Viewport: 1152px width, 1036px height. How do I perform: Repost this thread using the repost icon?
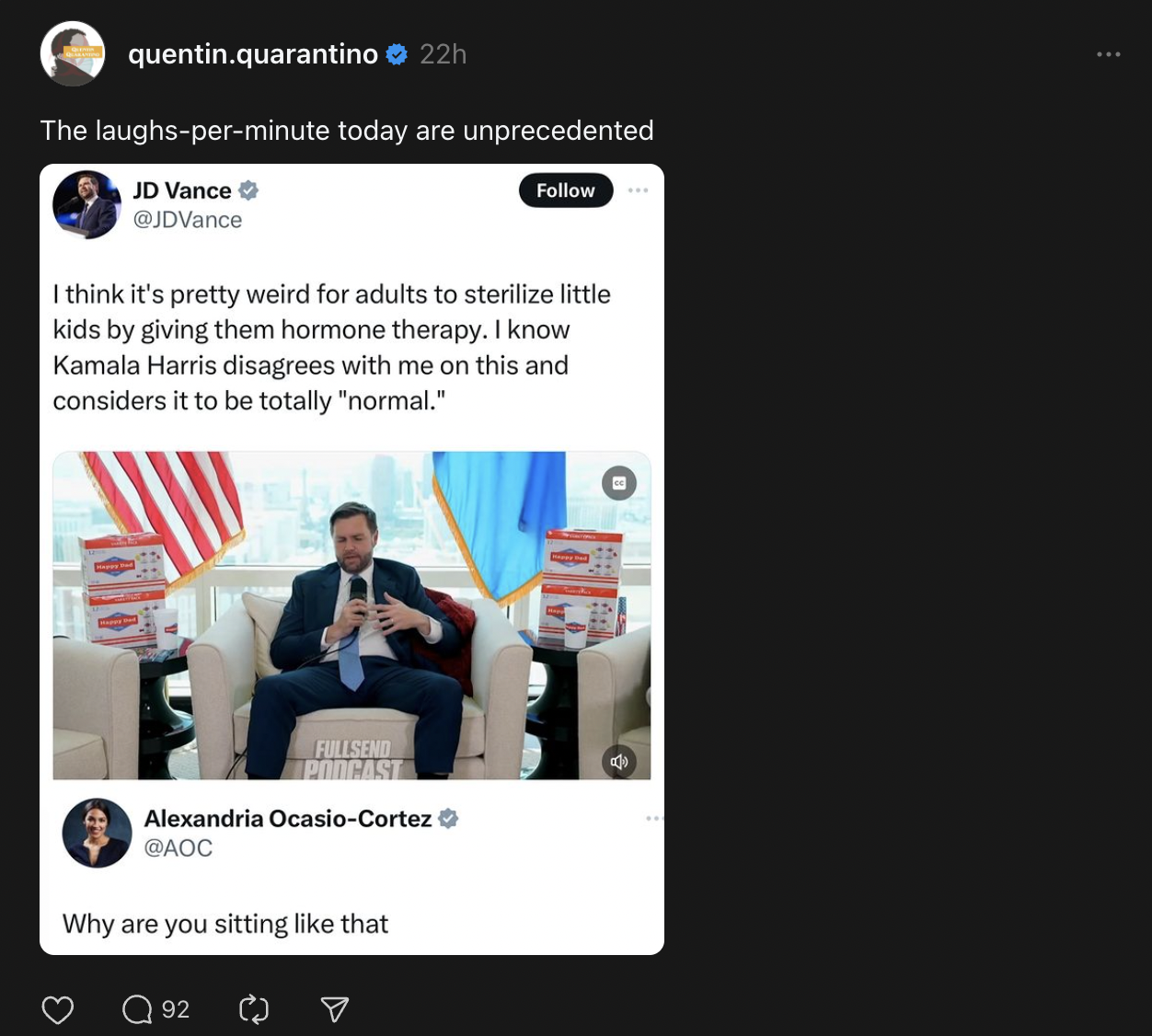coord(253,1009)
